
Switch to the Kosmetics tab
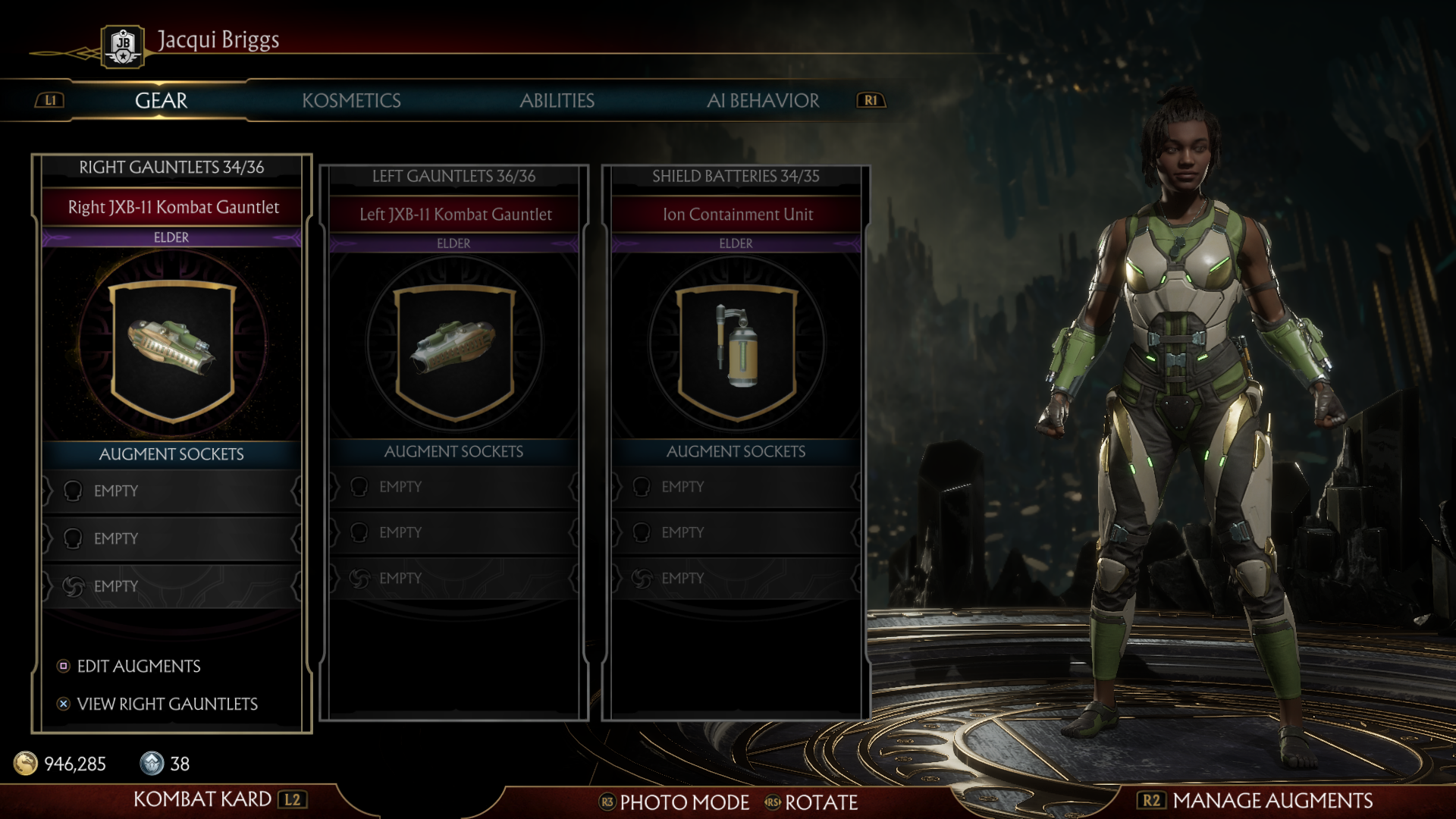351,101
